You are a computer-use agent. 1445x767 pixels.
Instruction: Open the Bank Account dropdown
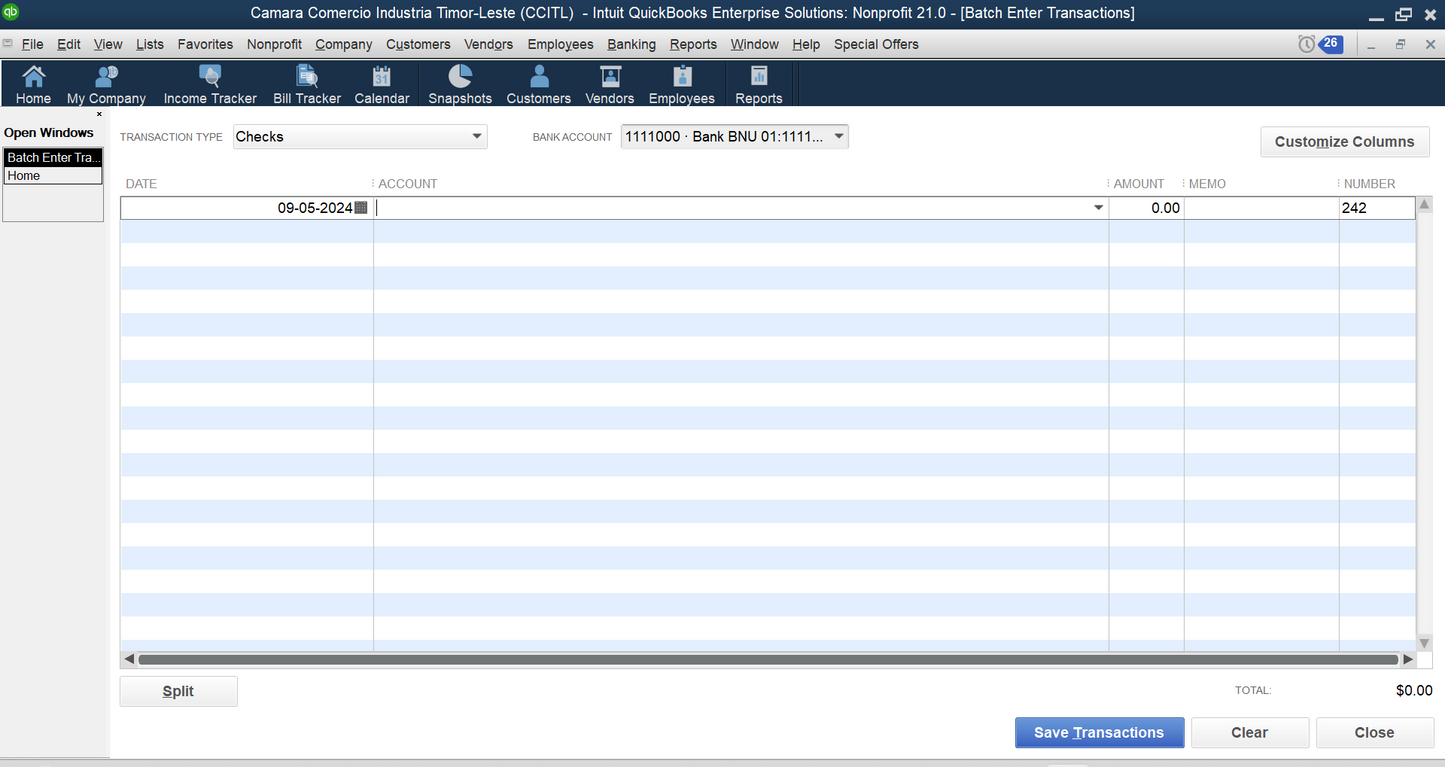[838, 137]
